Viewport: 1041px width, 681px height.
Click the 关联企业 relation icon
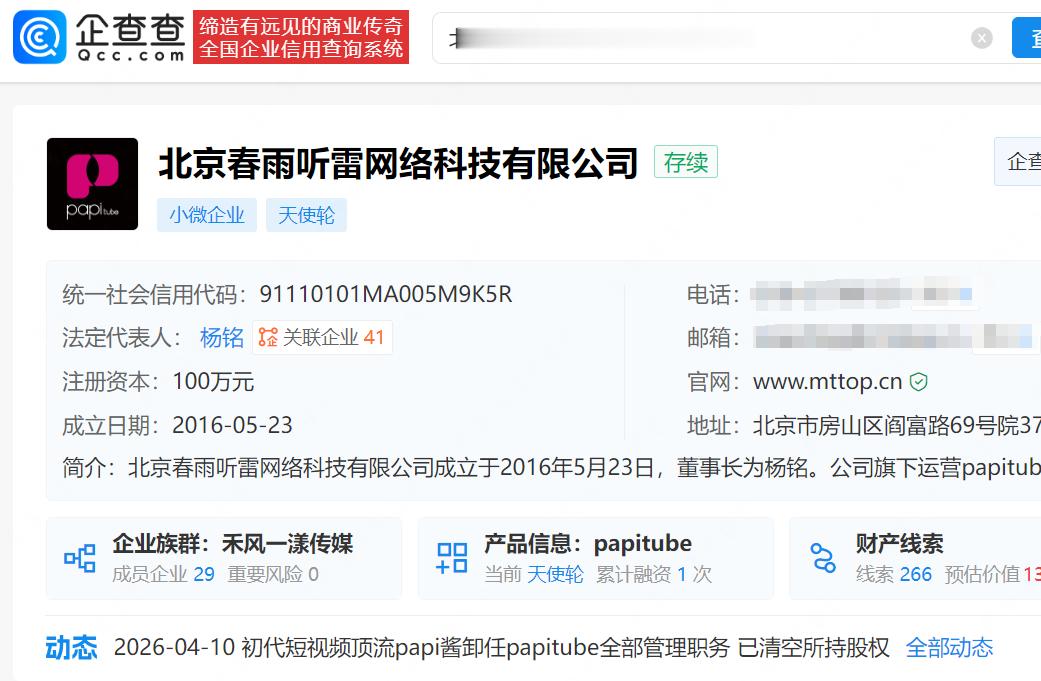pos(268,337)
